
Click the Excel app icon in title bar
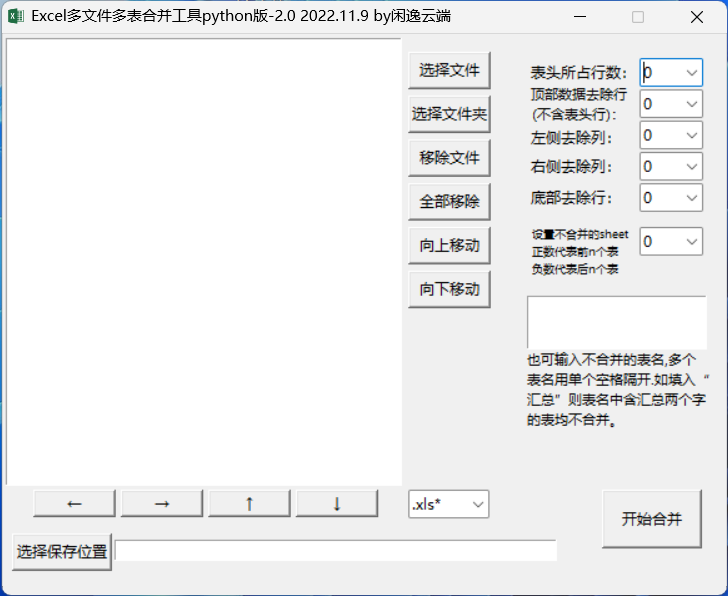(16, 17)
